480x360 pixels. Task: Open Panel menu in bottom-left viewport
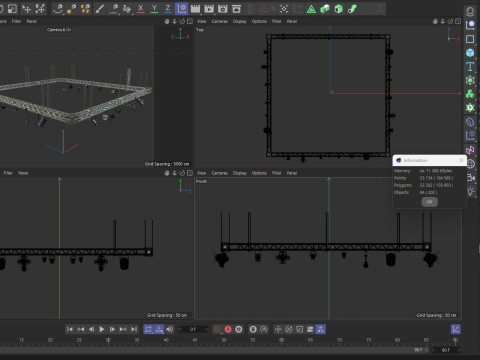tap(23, 173)
